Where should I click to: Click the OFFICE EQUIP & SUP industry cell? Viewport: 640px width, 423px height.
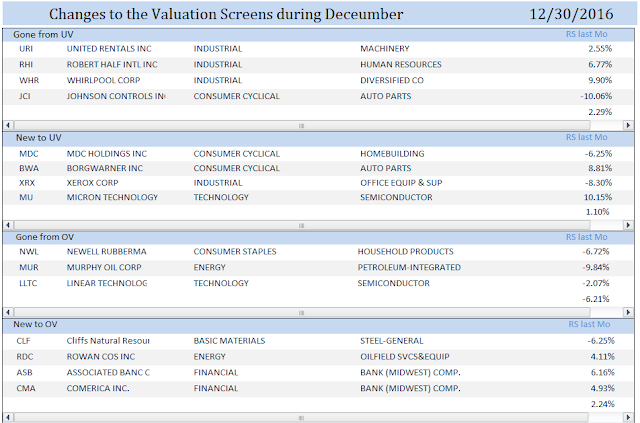(x=401, y=183)
